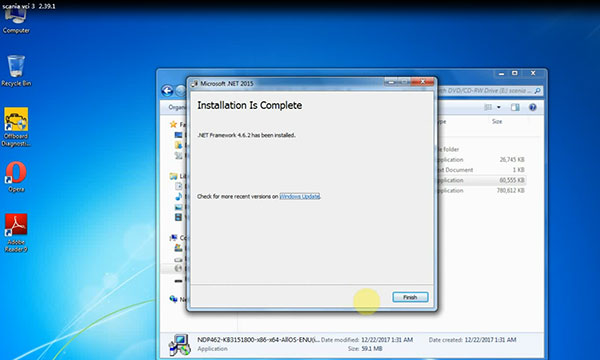600x360 pixels.
Task: Click the NDP462 installer details icon
Action: (x=179, y=344)
